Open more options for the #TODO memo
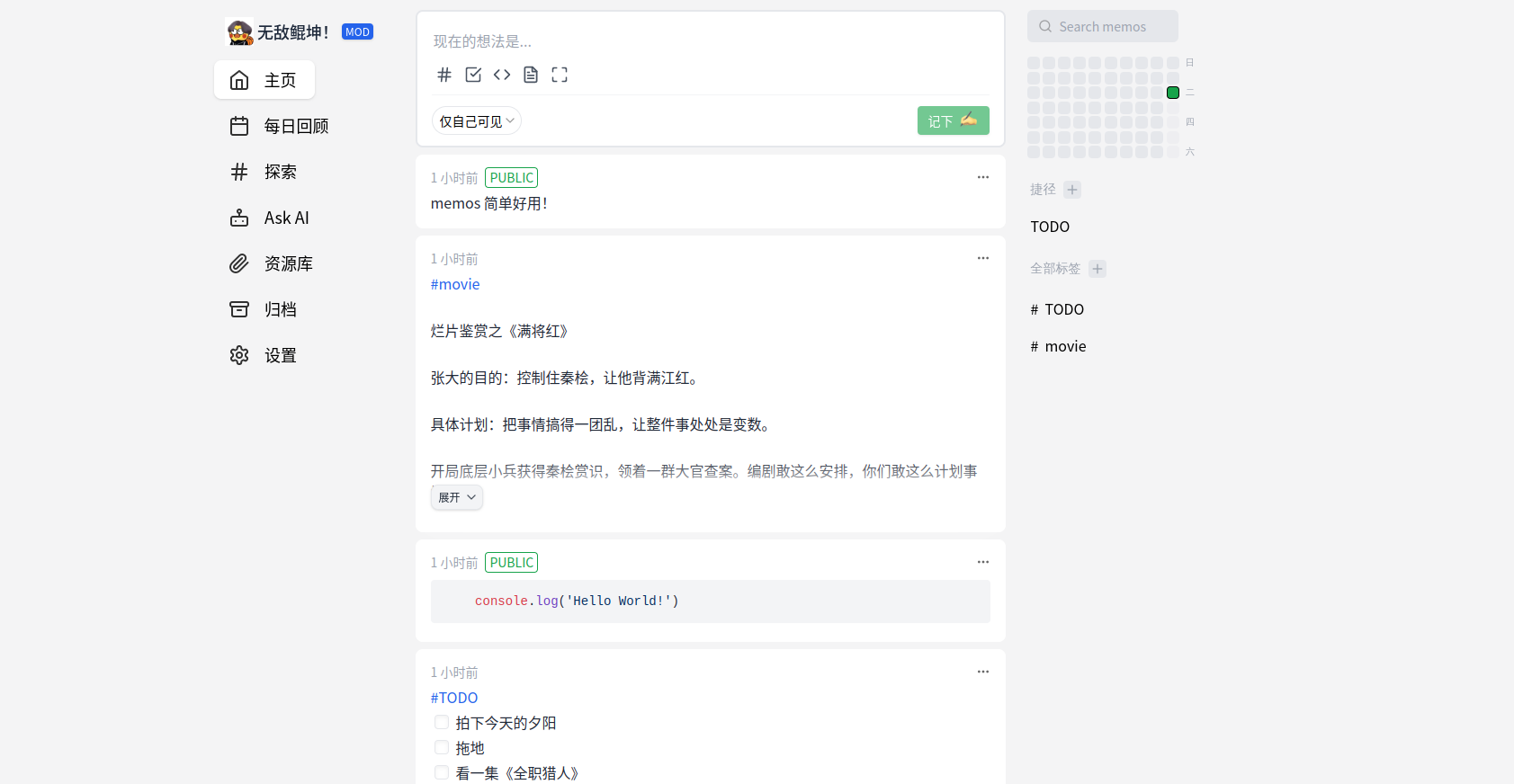1514x784 pixels. 983,672
